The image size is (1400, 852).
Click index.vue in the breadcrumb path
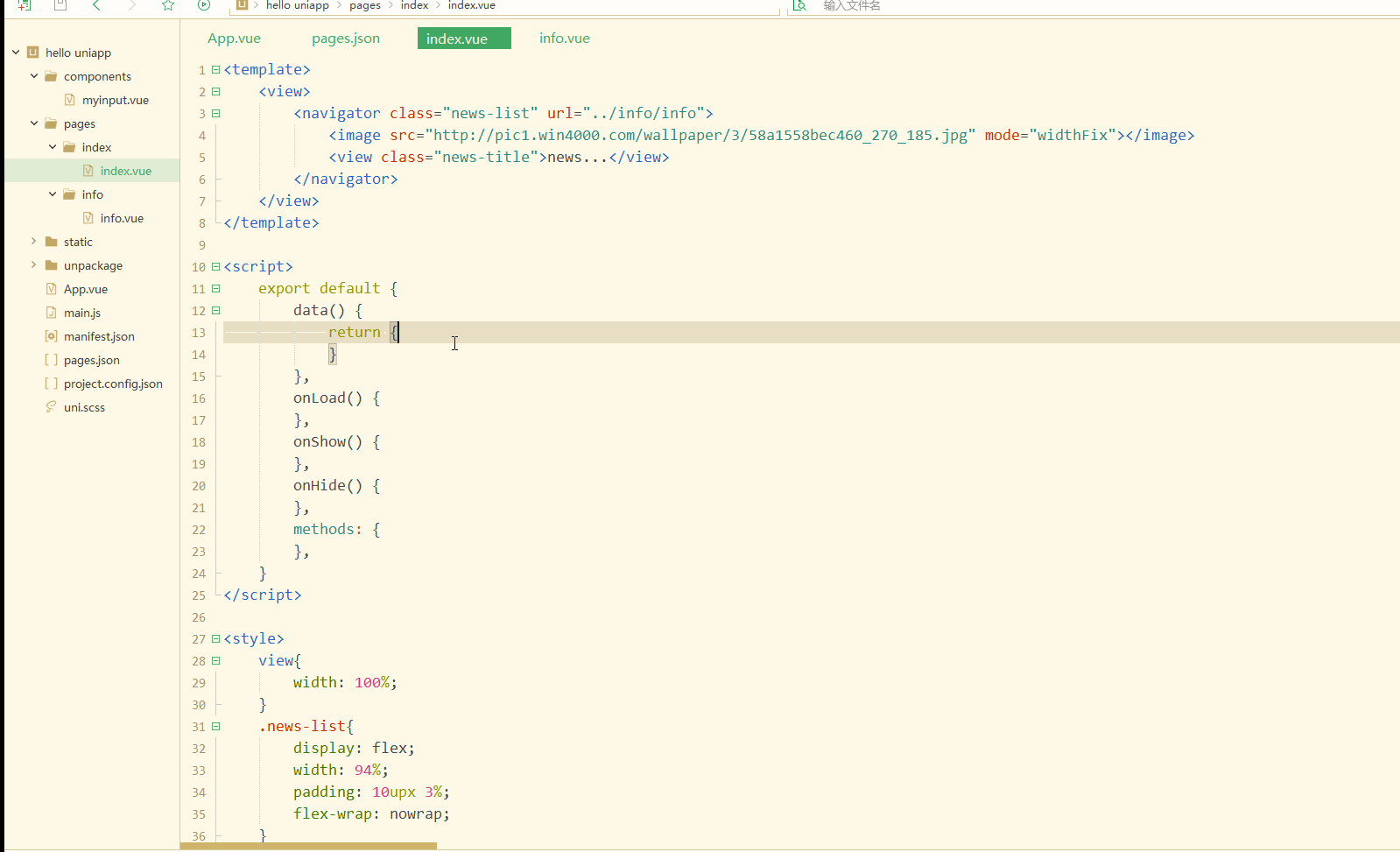472,5
